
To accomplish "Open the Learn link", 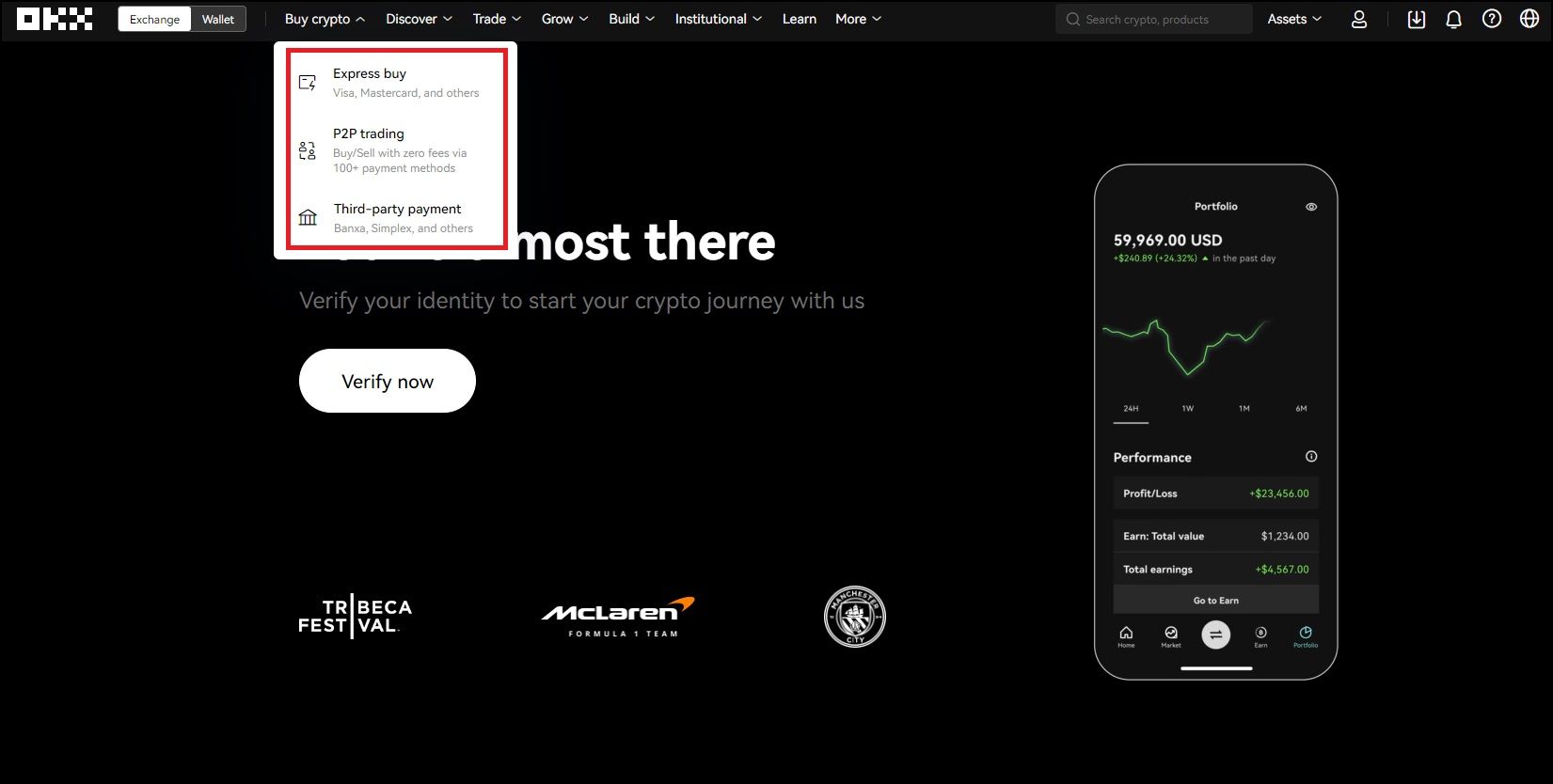I will pos(799,19).
